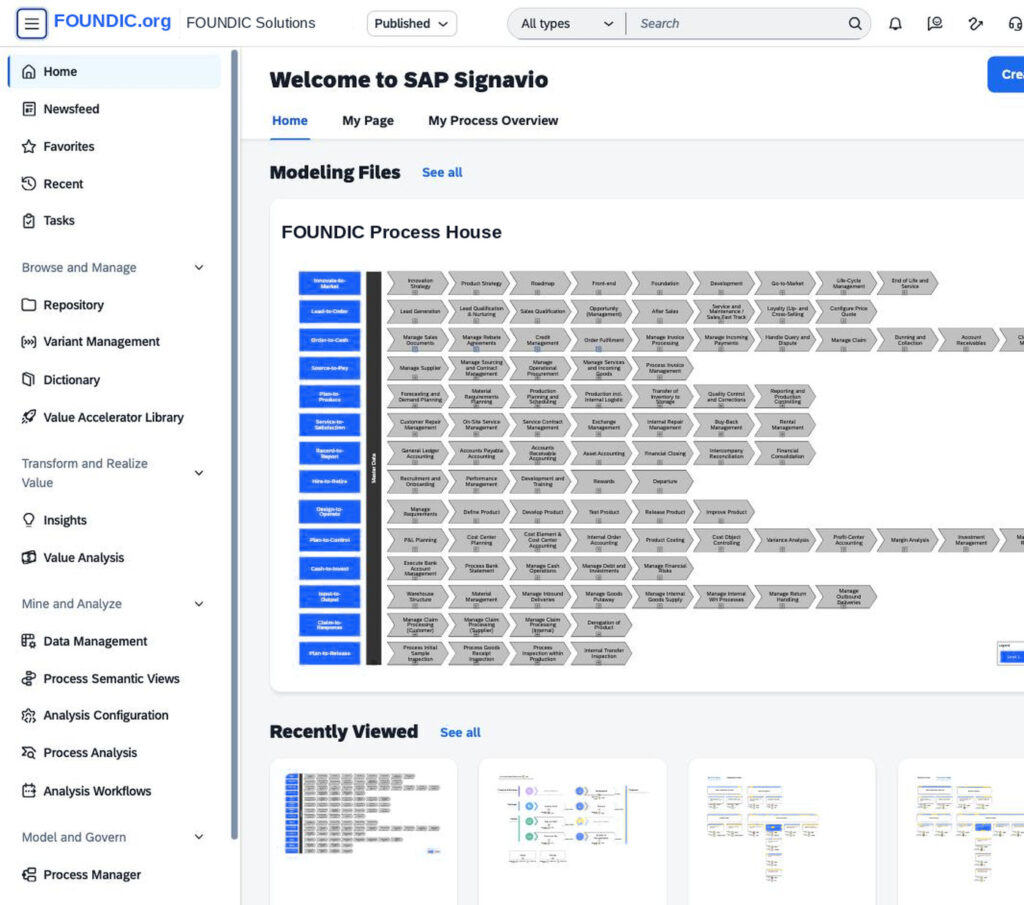
Task: Select Newsfeed in the sidebar
Action: pyautogui.click(x=115, y=109)
